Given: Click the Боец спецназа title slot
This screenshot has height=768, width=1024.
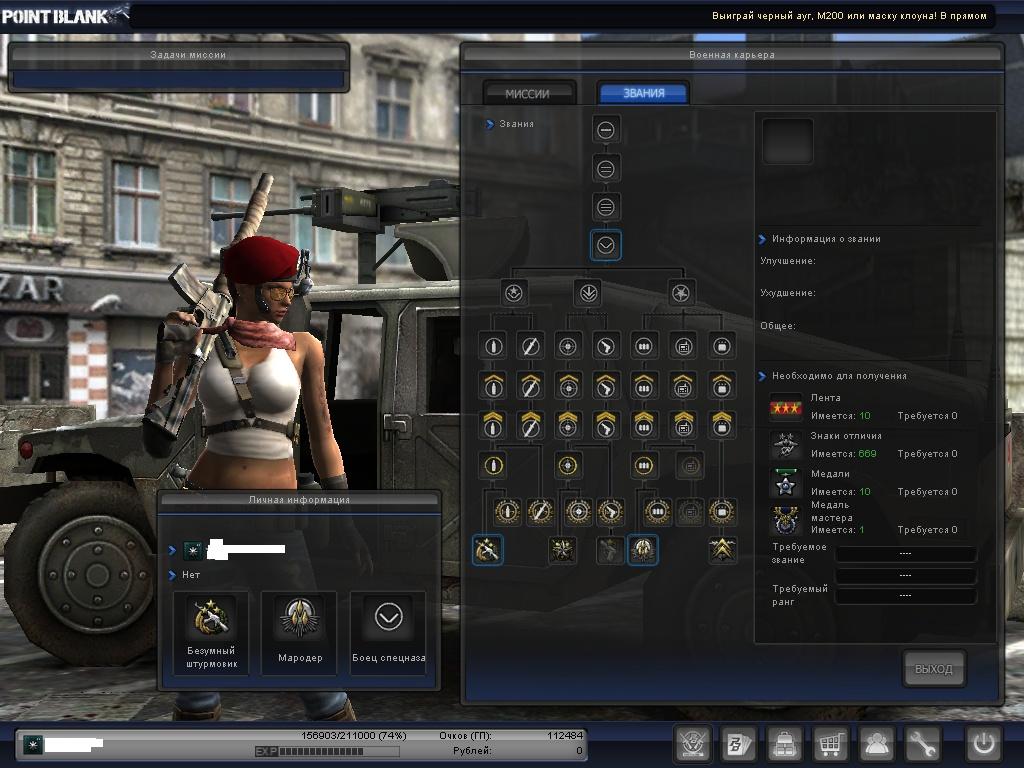Looking at the screenshot, I should click(388, 633).
